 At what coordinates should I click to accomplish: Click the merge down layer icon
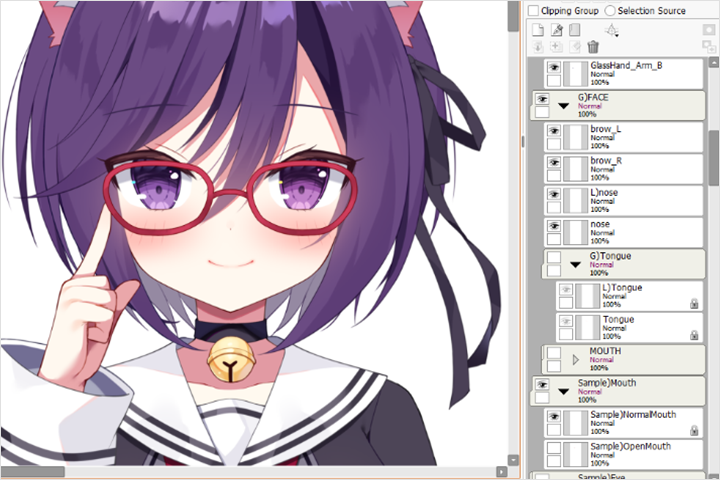557,46
